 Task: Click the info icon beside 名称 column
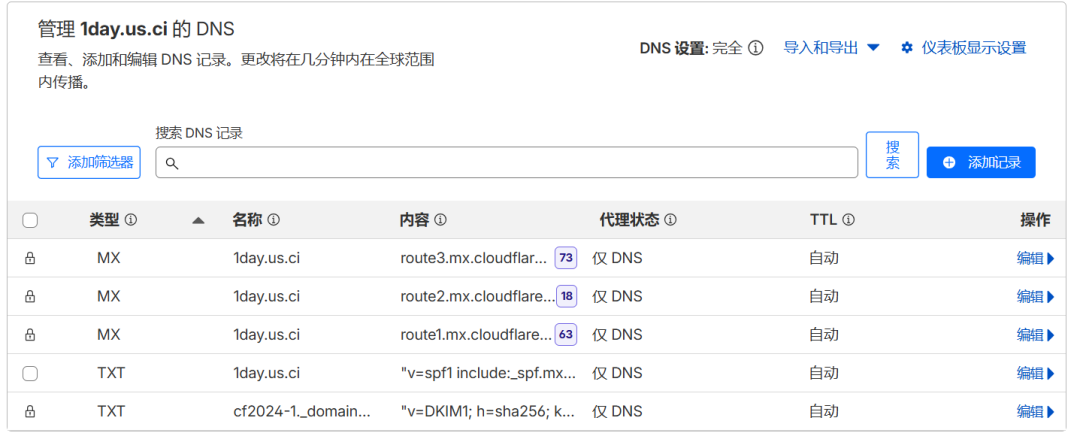click(x=273, y=220)
